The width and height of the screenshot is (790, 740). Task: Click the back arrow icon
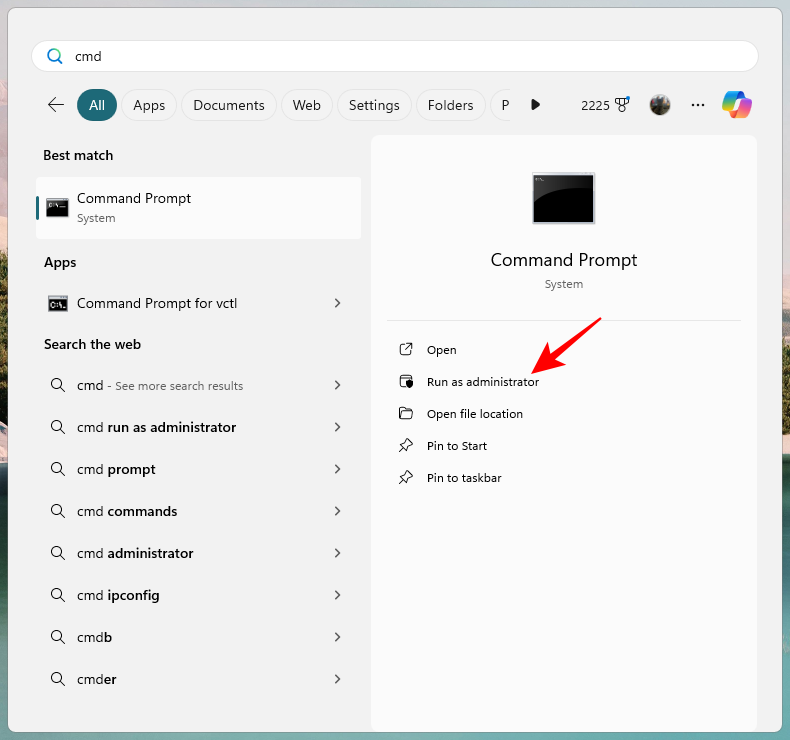[56, 105]
